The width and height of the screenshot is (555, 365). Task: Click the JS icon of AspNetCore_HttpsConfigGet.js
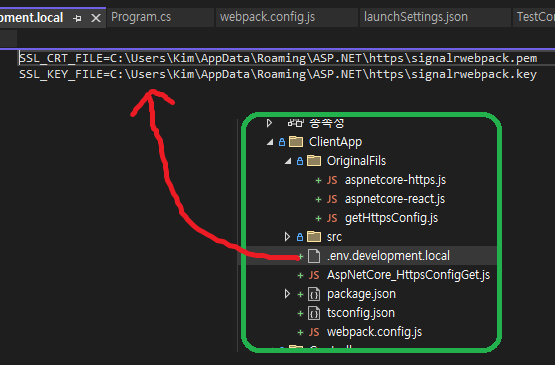click(x=314, y=275)
